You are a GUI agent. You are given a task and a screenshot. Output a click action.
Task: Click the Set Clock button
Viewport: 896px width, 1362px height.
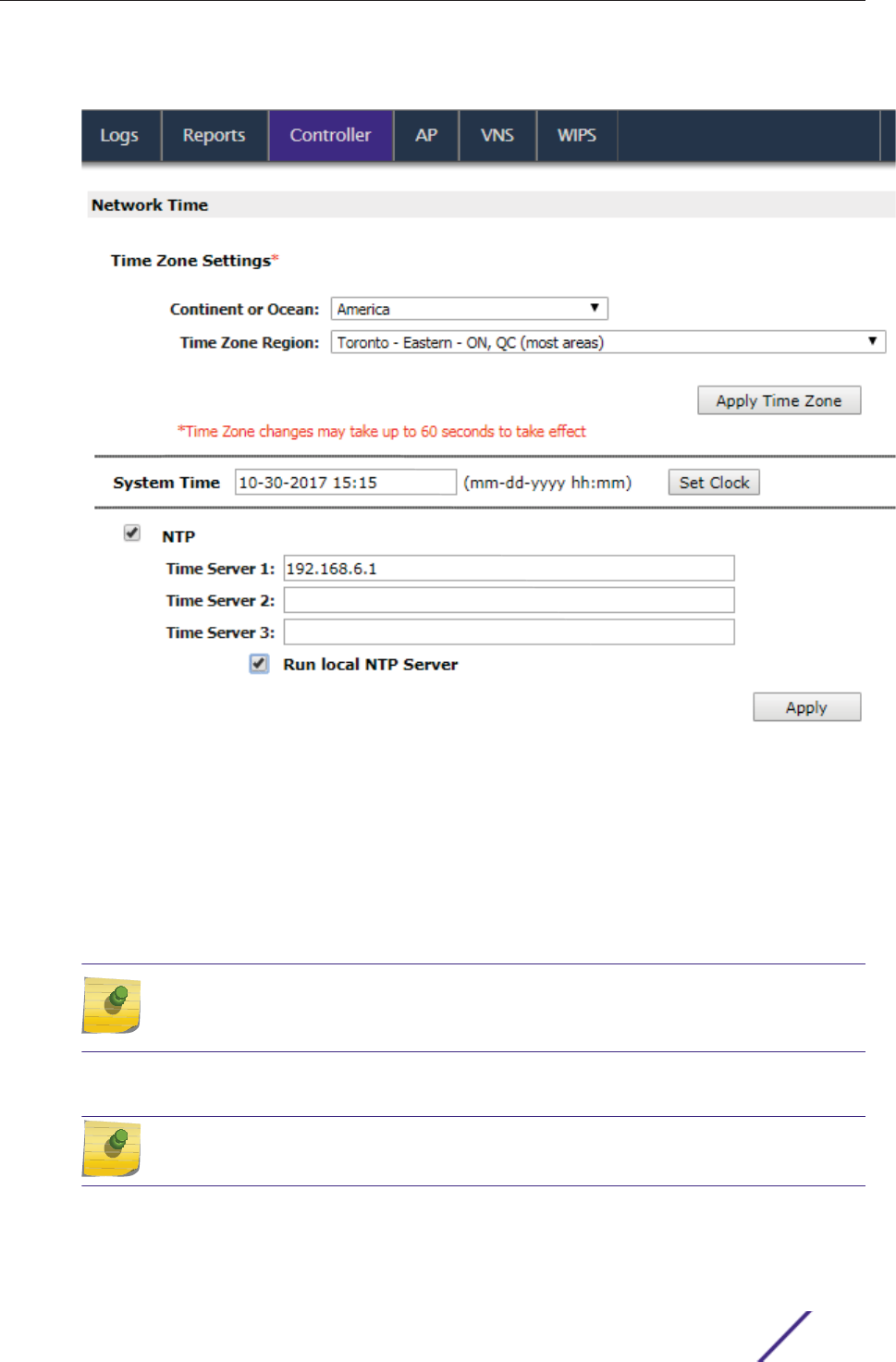[714, 482]
